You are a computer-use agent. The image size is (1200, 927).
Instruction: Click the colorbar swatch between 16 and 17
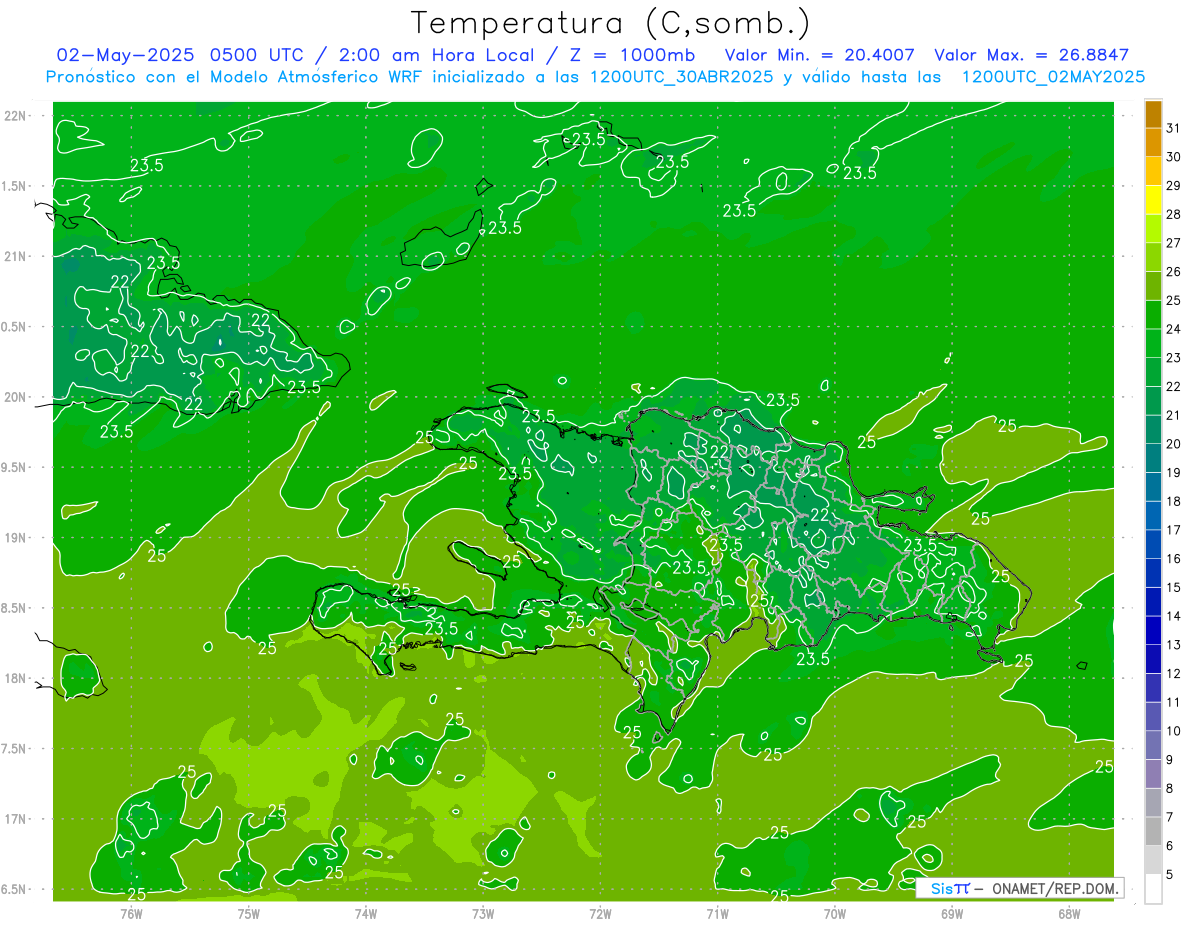1153,545
